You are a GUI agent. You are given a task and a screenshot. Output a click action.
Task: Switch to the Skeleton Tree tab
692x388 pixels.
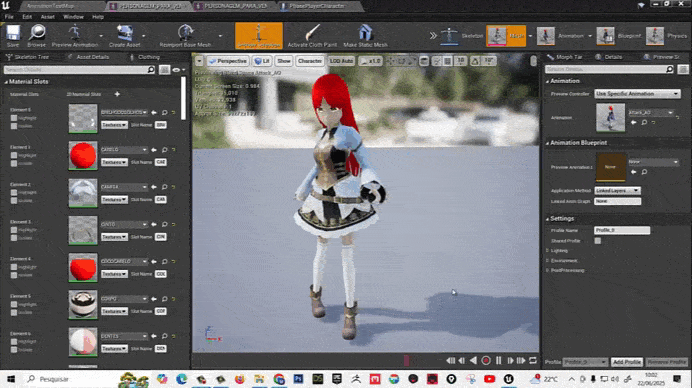coord(27,57)
